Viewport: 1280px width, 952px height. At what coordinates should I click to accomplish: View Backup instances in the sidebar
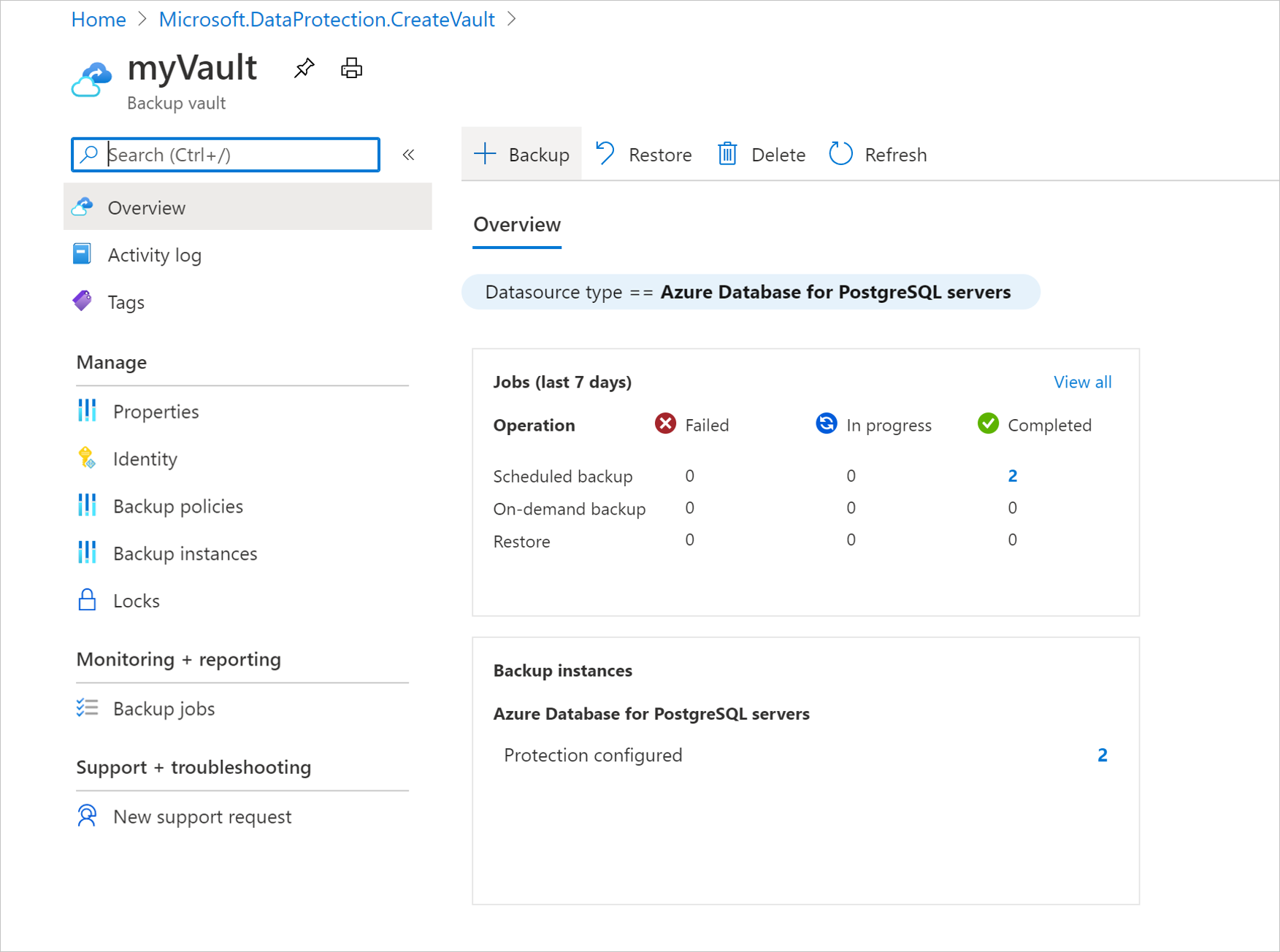(185, 553)
